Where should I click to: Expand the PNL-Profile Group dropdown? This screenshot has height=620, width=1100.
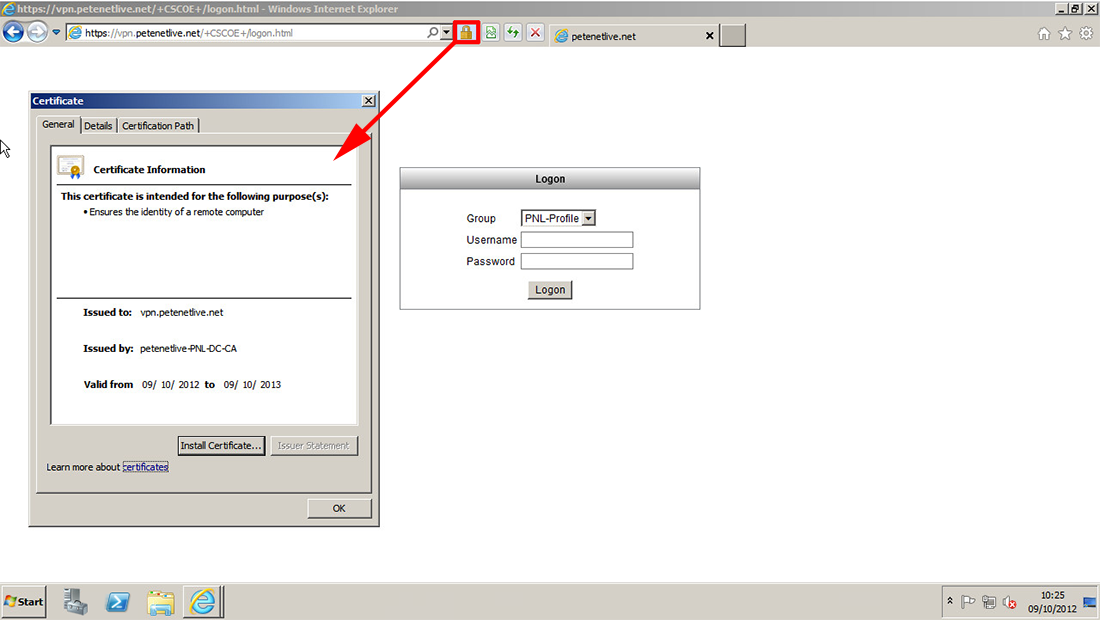pos(589,218)
